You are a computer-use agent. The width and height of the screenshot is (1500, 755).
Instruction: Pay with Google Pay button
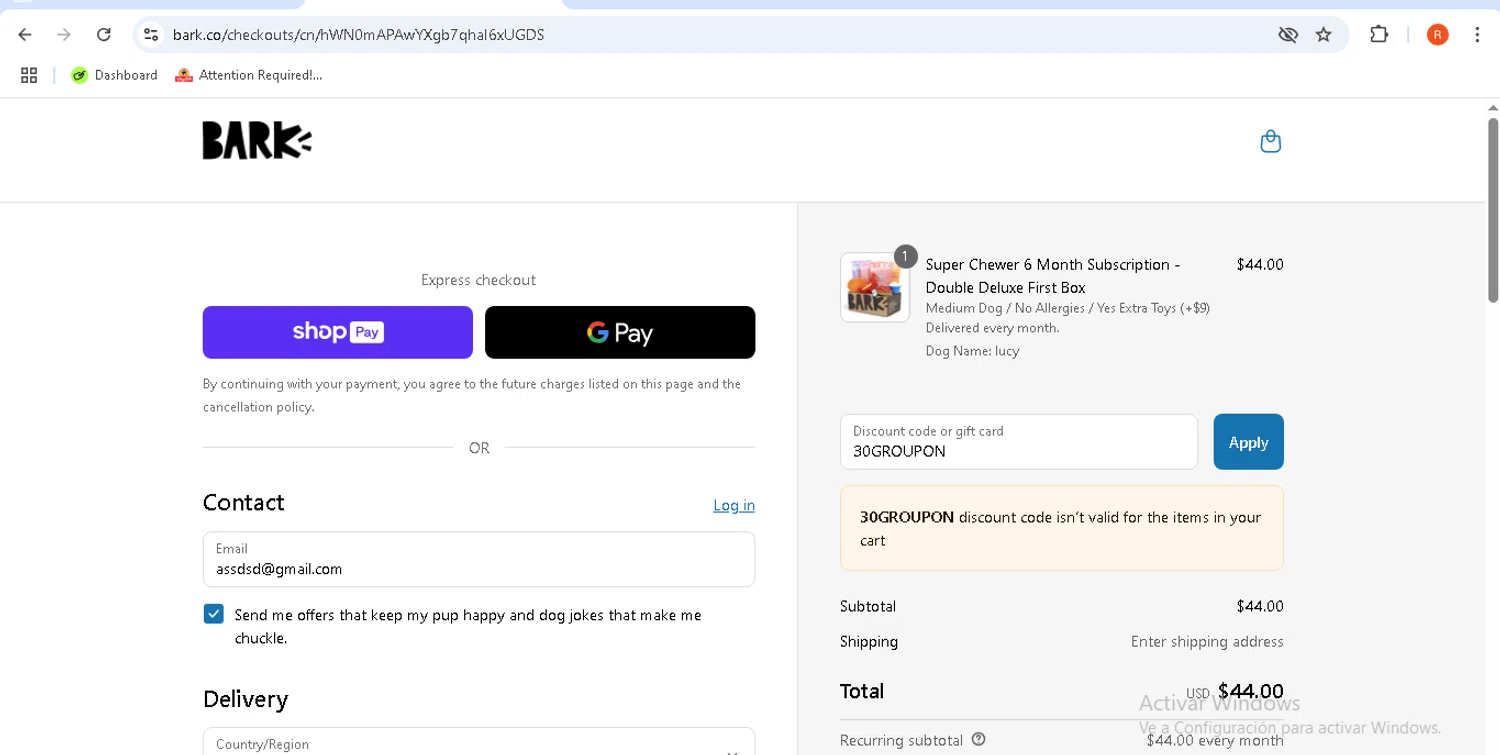pyautogui.click(x=620, y=332)
